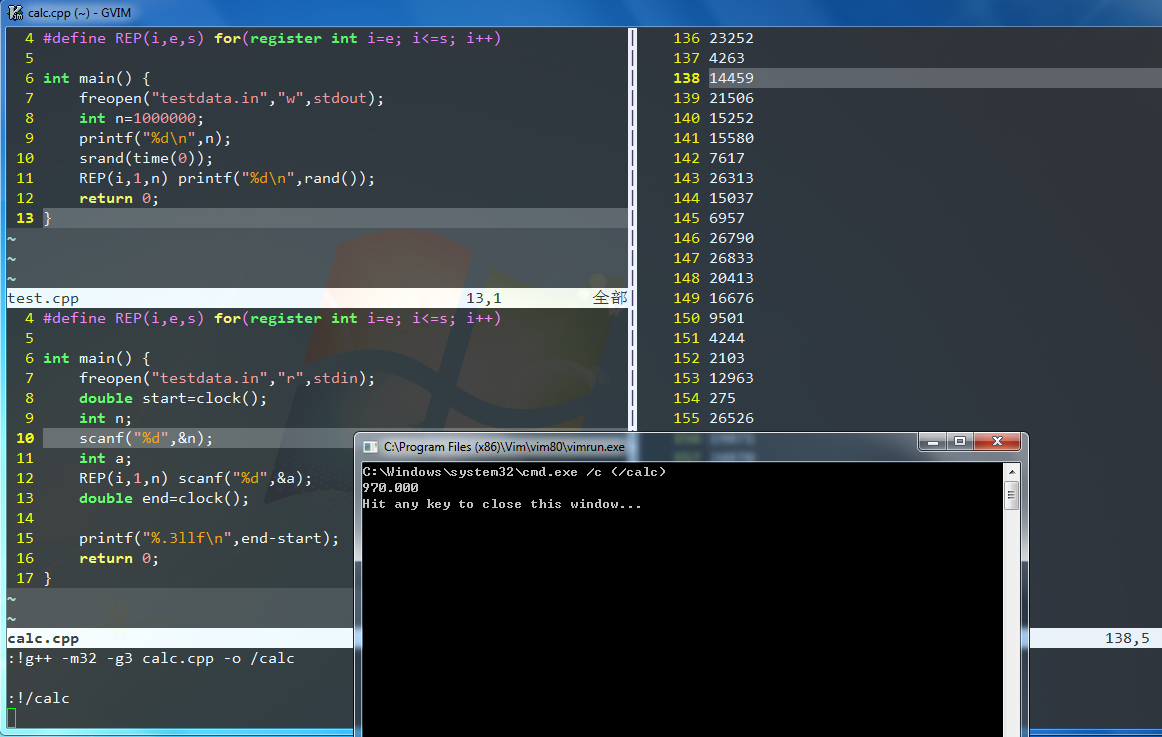
Task: Click value 26313 on line 143
Action: click(731, 178)
